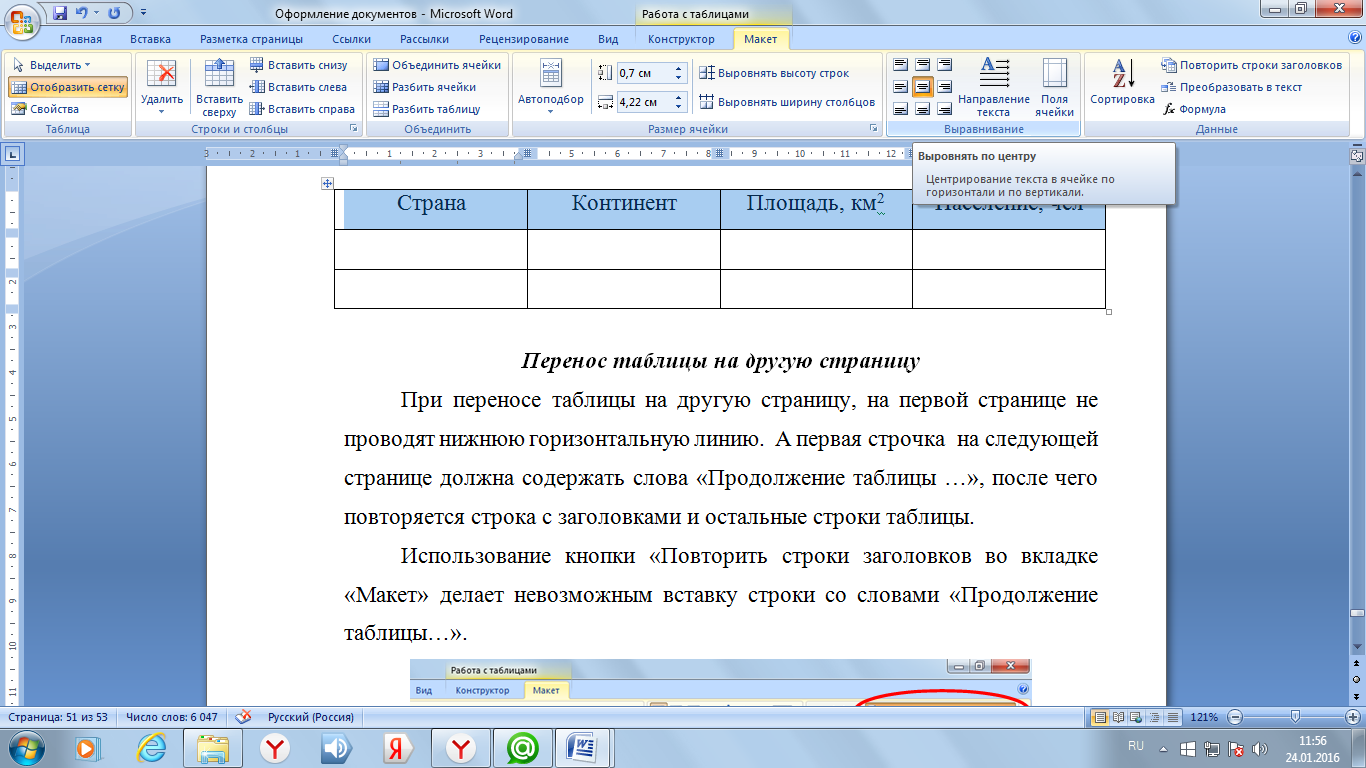Open the Удалить dropdown
Viewport: 1366px width, 768px height.
pos(162,87)
